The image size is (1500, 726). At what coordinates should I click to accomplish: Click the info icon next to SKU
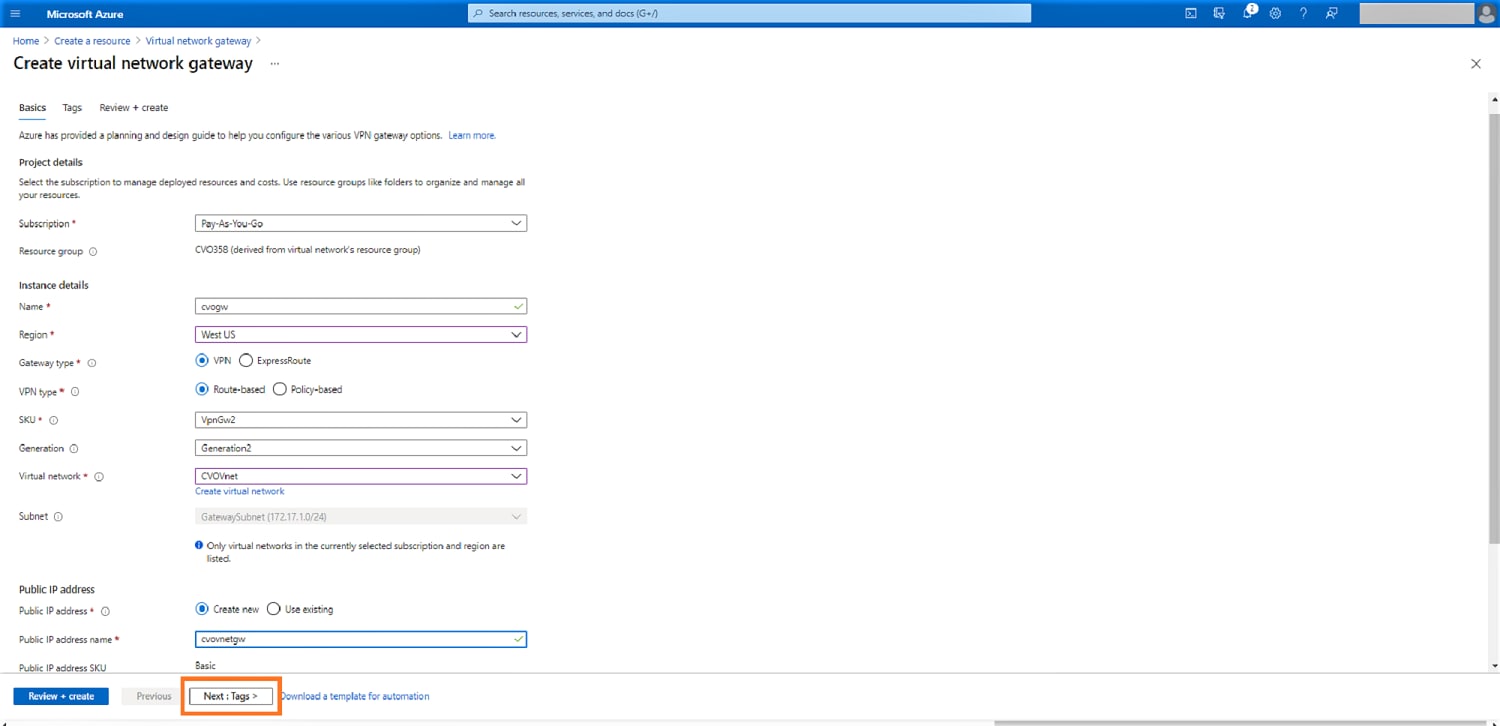click(54, 421)
